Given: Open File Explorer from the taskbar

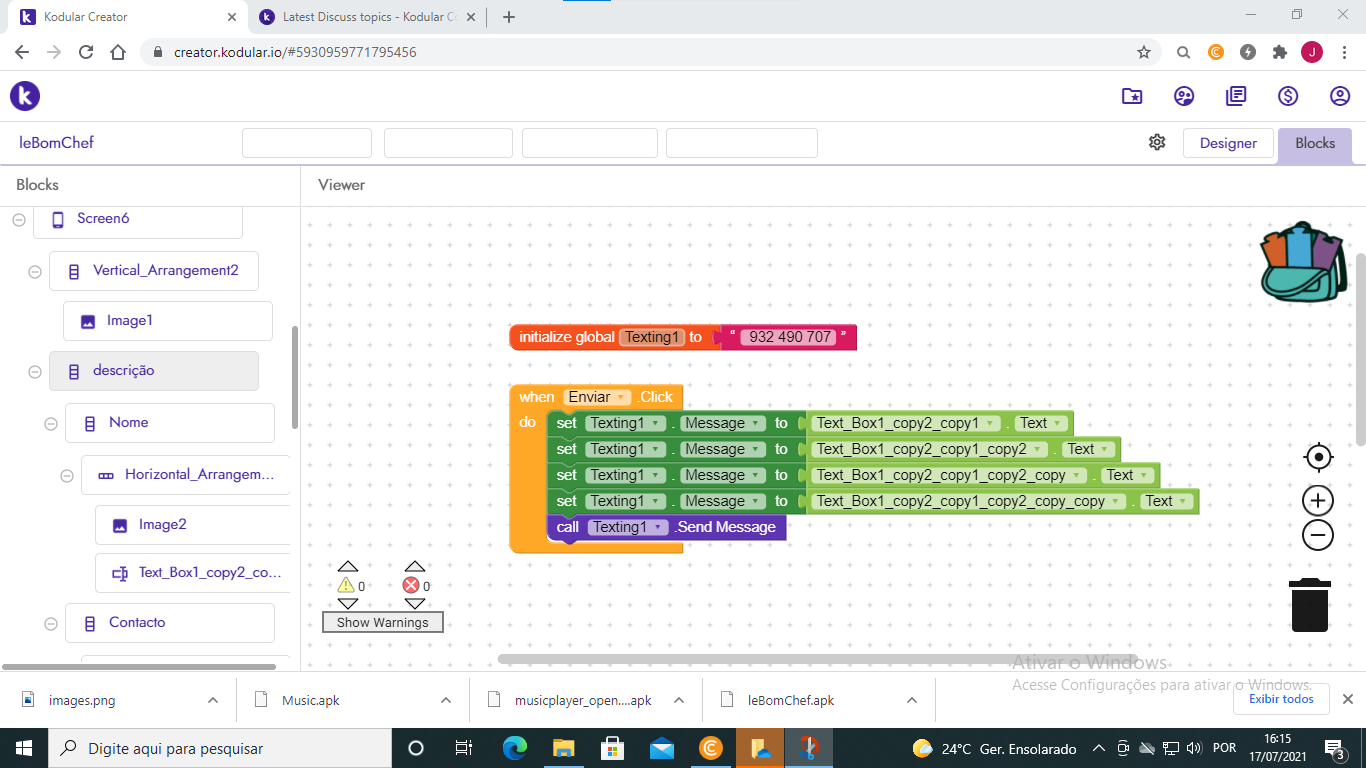Looking at the screenshot, I should (x=563, y=748).
